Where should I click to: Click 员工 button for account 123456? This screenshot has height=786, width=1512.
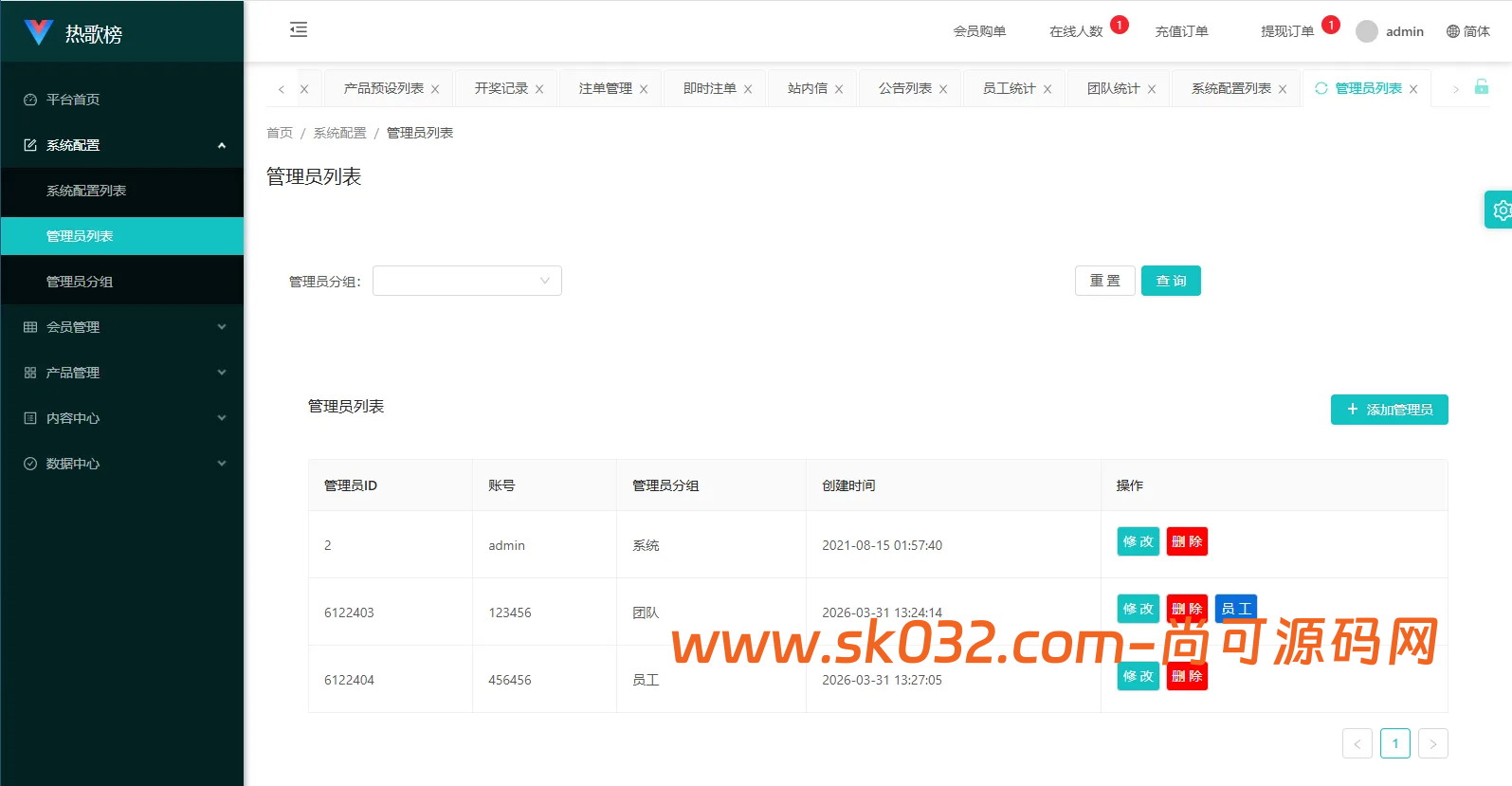(1236, 609)
